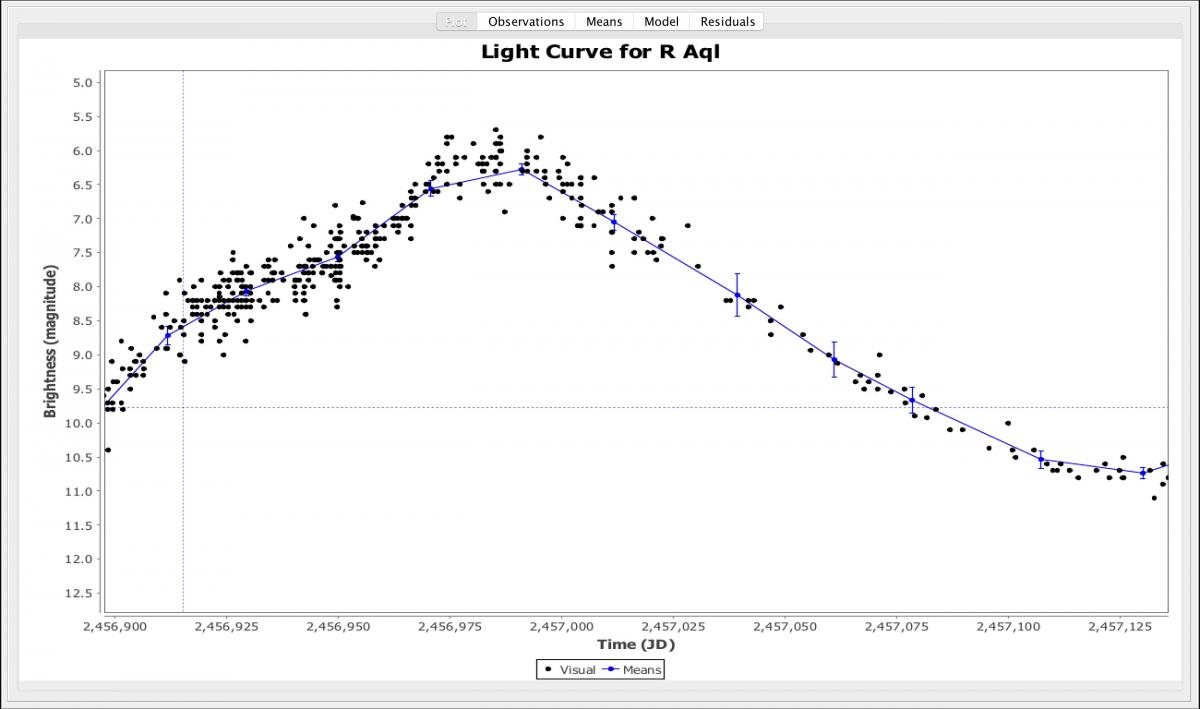Pick the mean point with the tallest error bar
1200x709 pixels.
click(737, 295)
